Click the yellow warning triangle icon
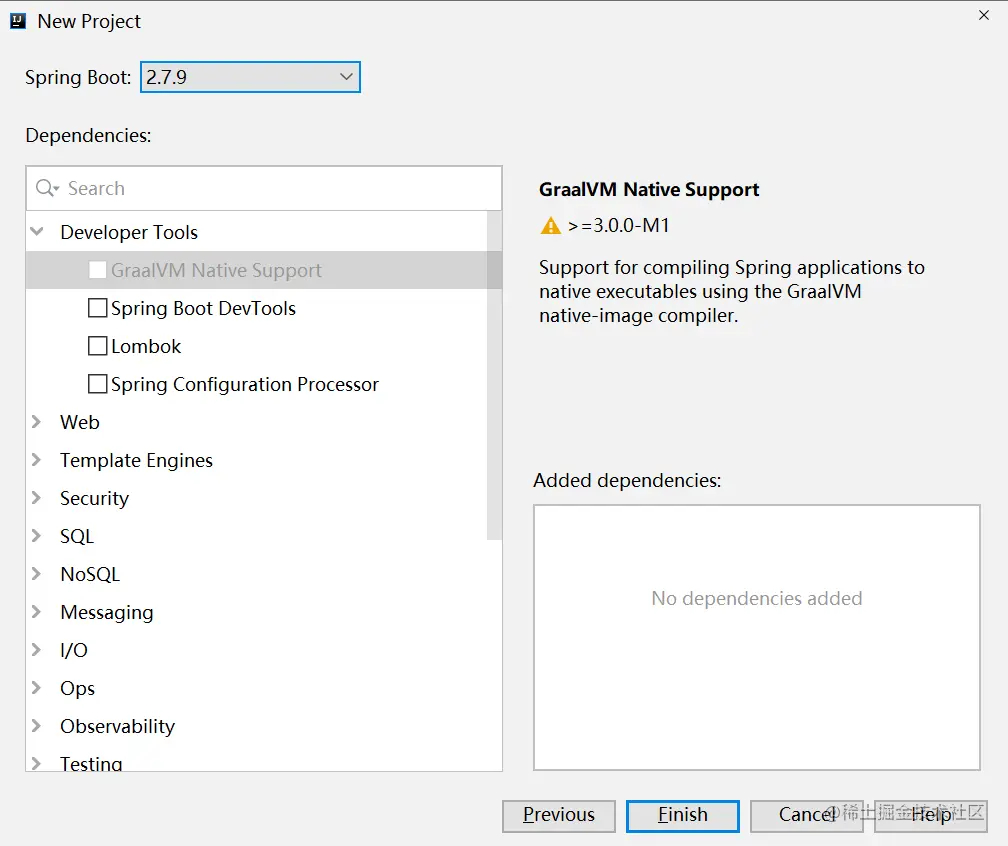 pyautogui.click(x=550, y=226)
